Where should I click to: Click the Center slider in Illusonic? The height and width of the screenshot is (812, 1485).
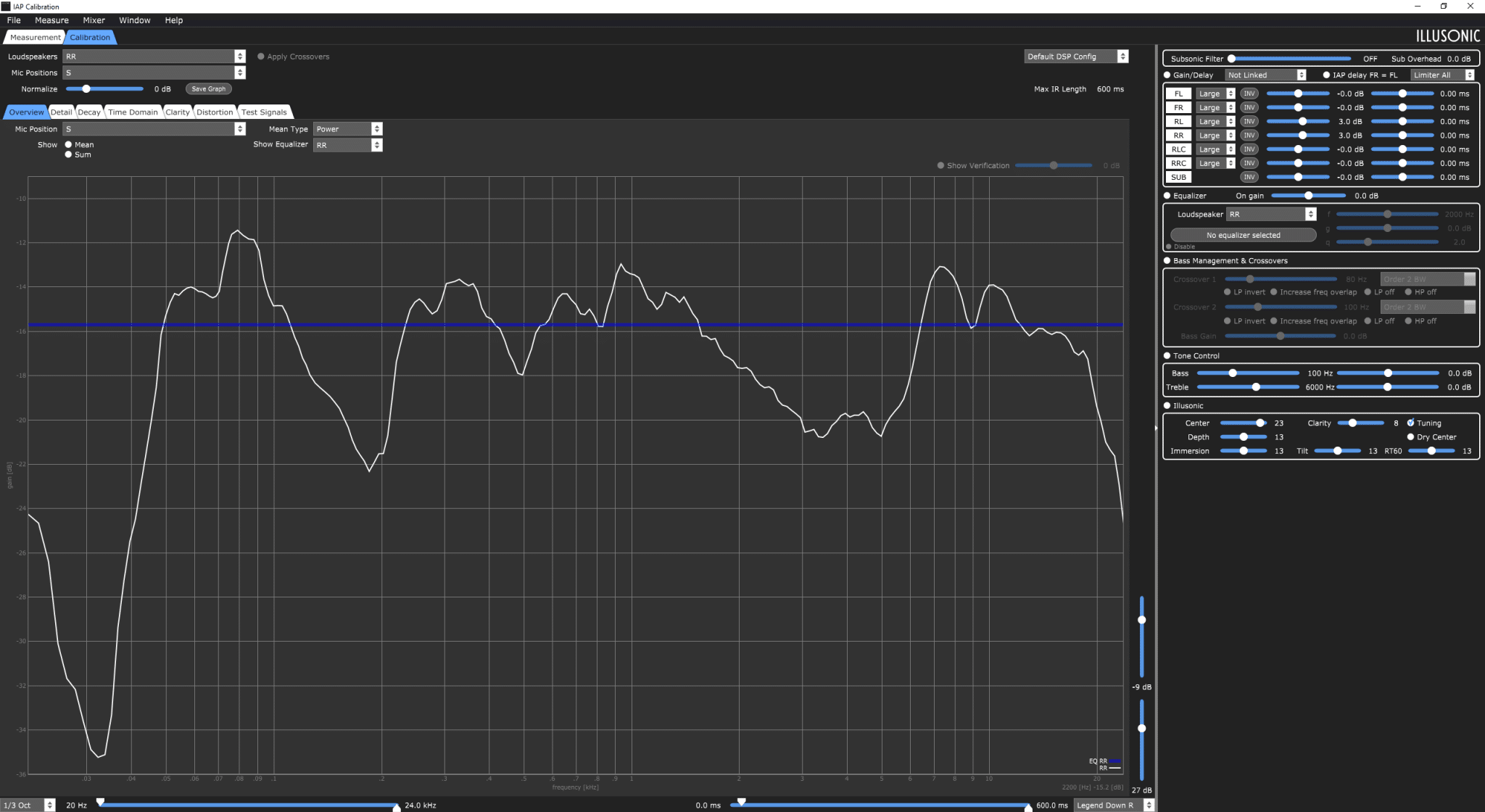click(x=1243, y=423)
